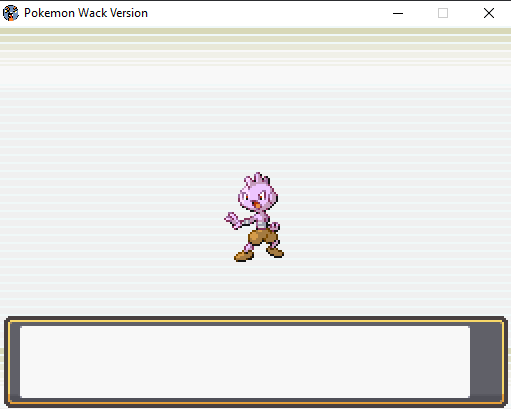This screenshot has width=511, height=409.
Task: Click the "Pokemon Wack Version" title text
Action: [x=86, y=13]
